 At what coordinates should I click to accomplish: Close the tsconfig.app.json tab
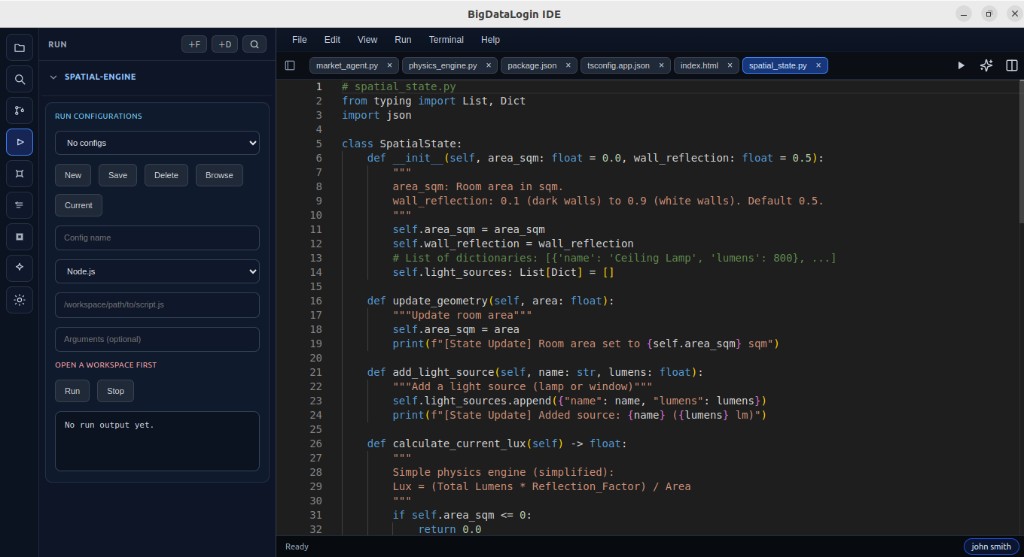661,65
